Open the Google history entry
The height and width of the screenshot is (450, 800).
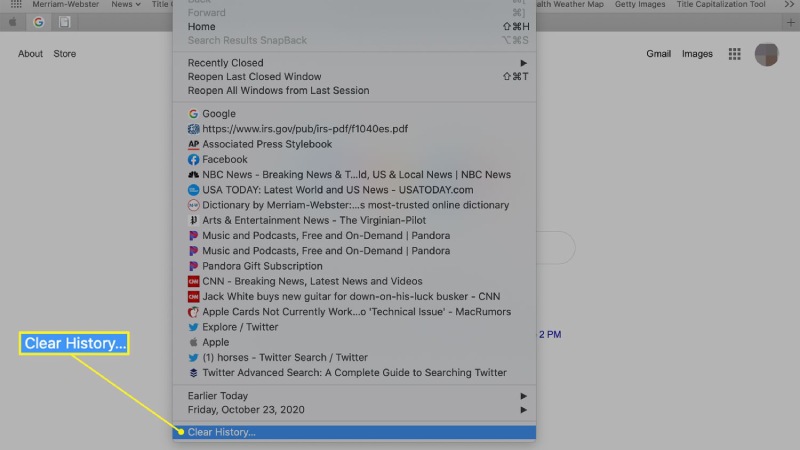click(x=354, y=114)
